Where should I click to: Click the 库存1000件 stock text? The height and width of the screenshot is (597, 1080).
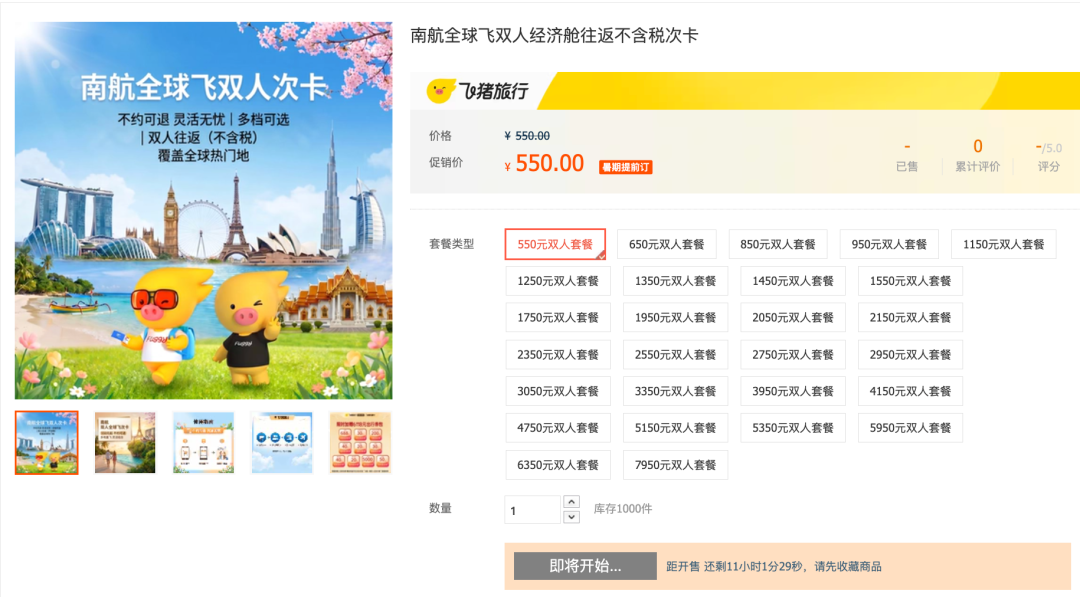623,509
